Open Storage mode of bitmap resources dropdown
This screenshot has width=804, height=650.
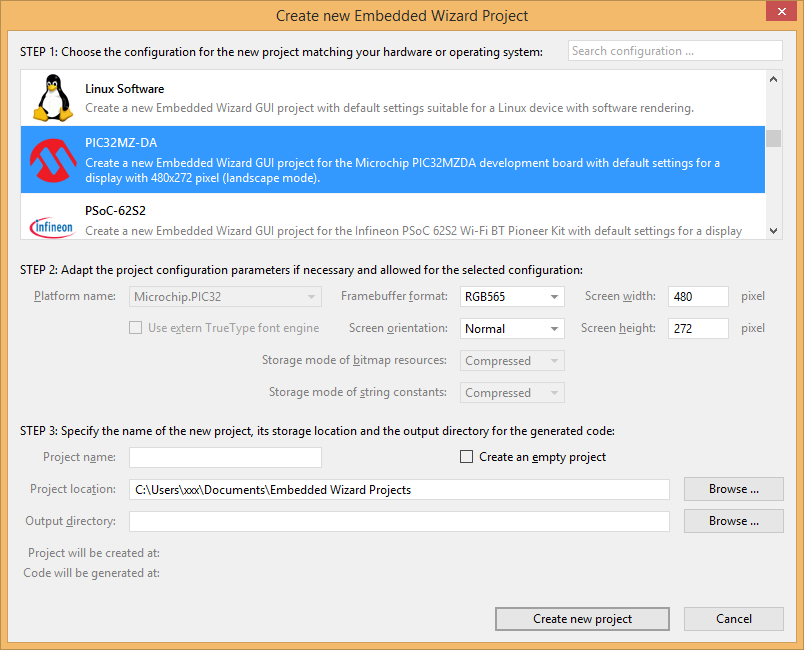pos(512,361)
